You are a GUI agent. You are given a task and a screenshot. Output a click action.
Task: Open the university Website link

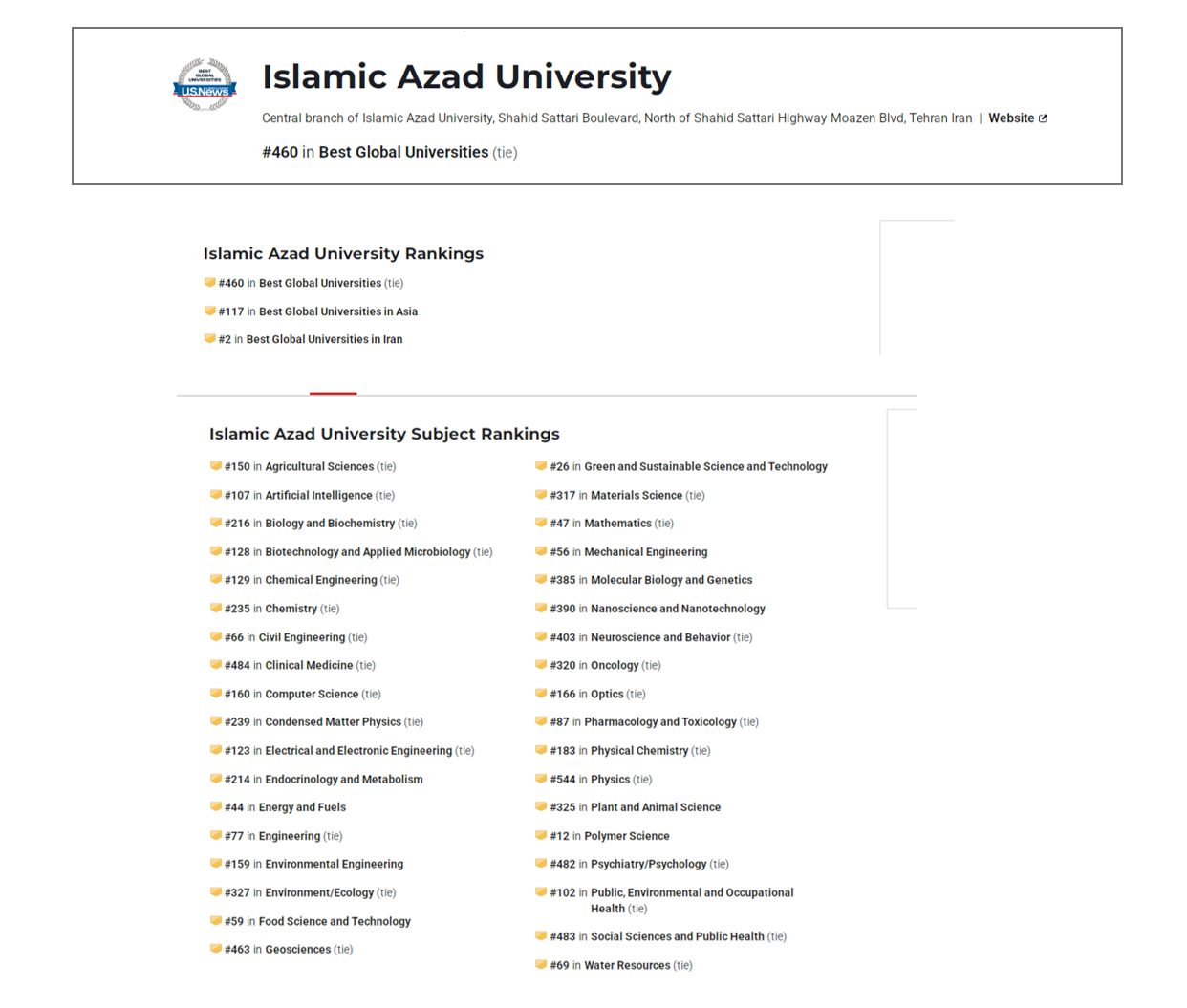[1011, 118]
